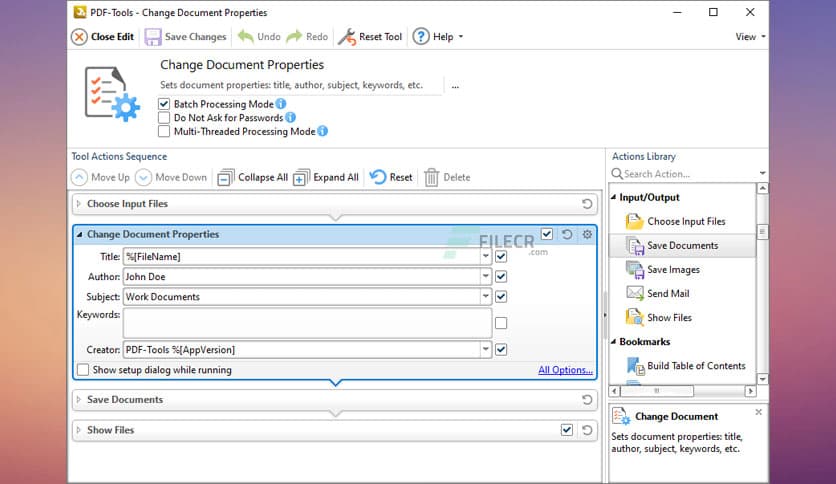The height and width of the screenshot is (484, 836).
Task: Tick the Keywords field checkbox
Action: click(501, 323)
